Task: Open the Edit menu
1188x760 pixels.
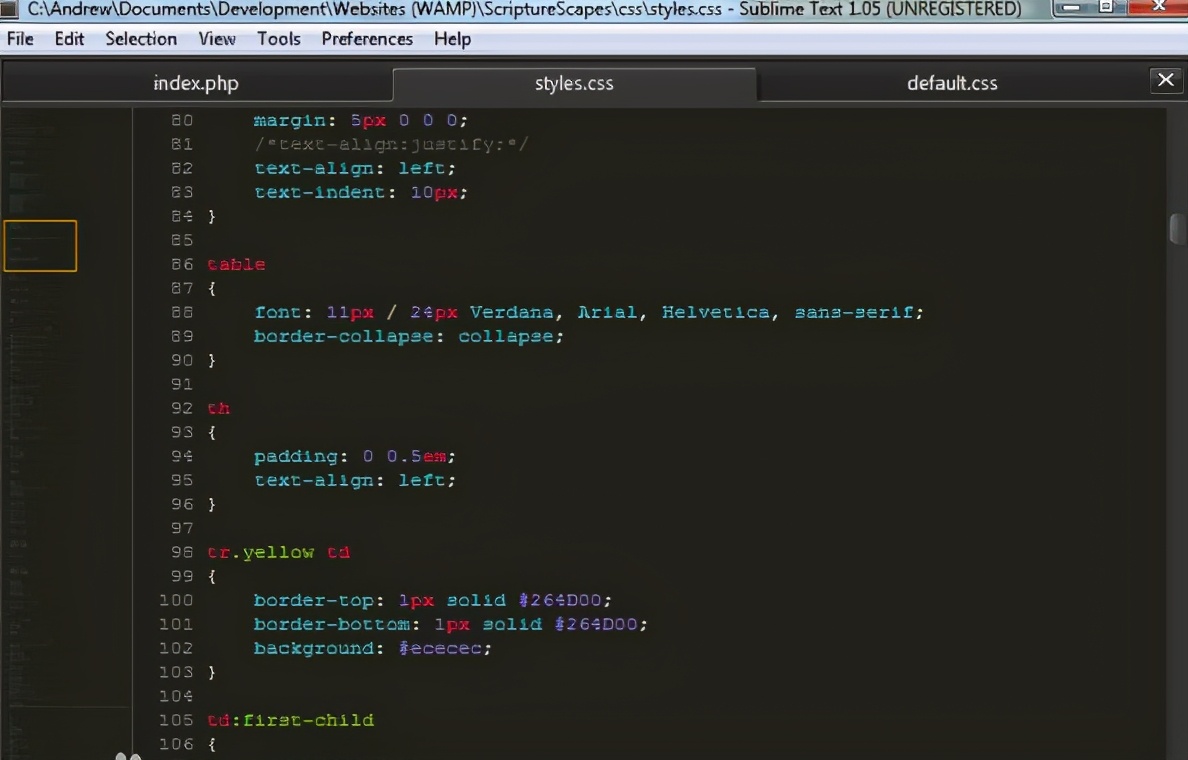Action: (69, 39)
